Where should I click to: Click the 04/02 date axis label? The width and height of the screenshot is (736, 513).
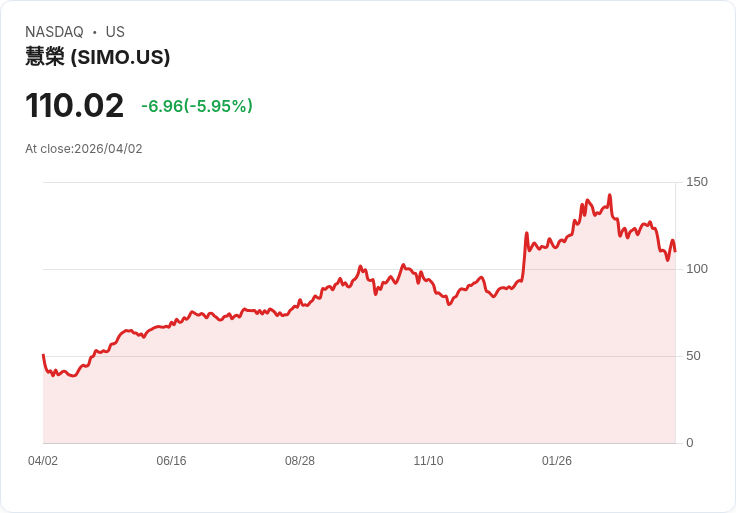tap(43, 461)
